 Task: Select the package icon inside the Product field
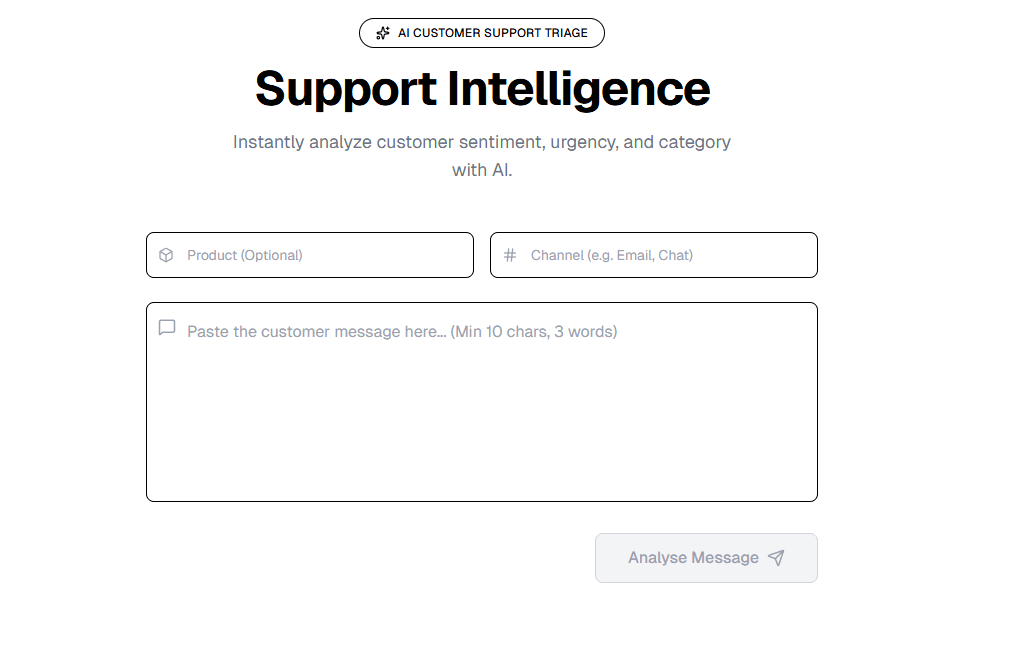point(165,255)
